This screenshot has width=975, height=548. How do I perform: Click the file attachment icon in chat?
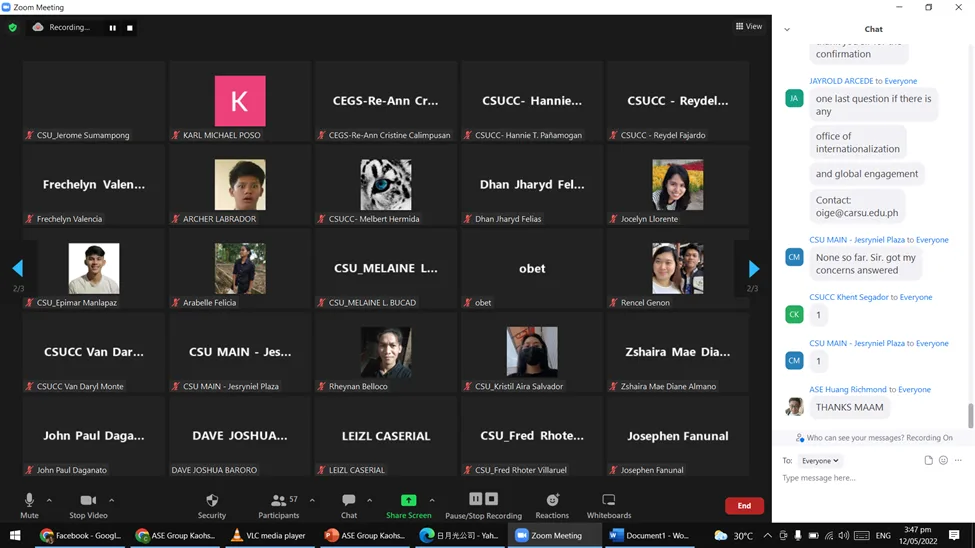click(x=928, y=461)
